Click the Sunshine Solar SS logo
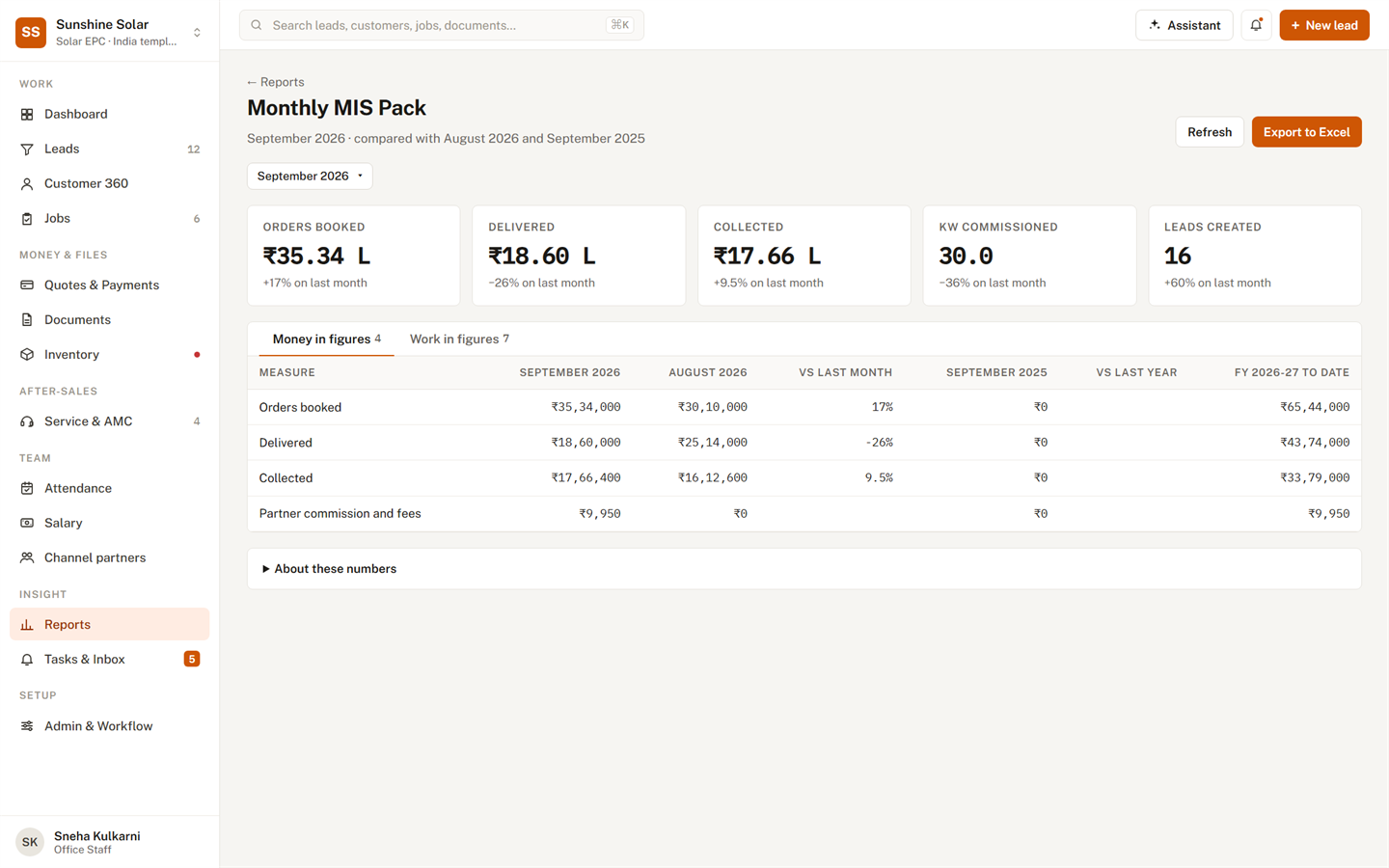Viewport: 1389px width, 868px height. pyautogui.click(x=31, y=32)
